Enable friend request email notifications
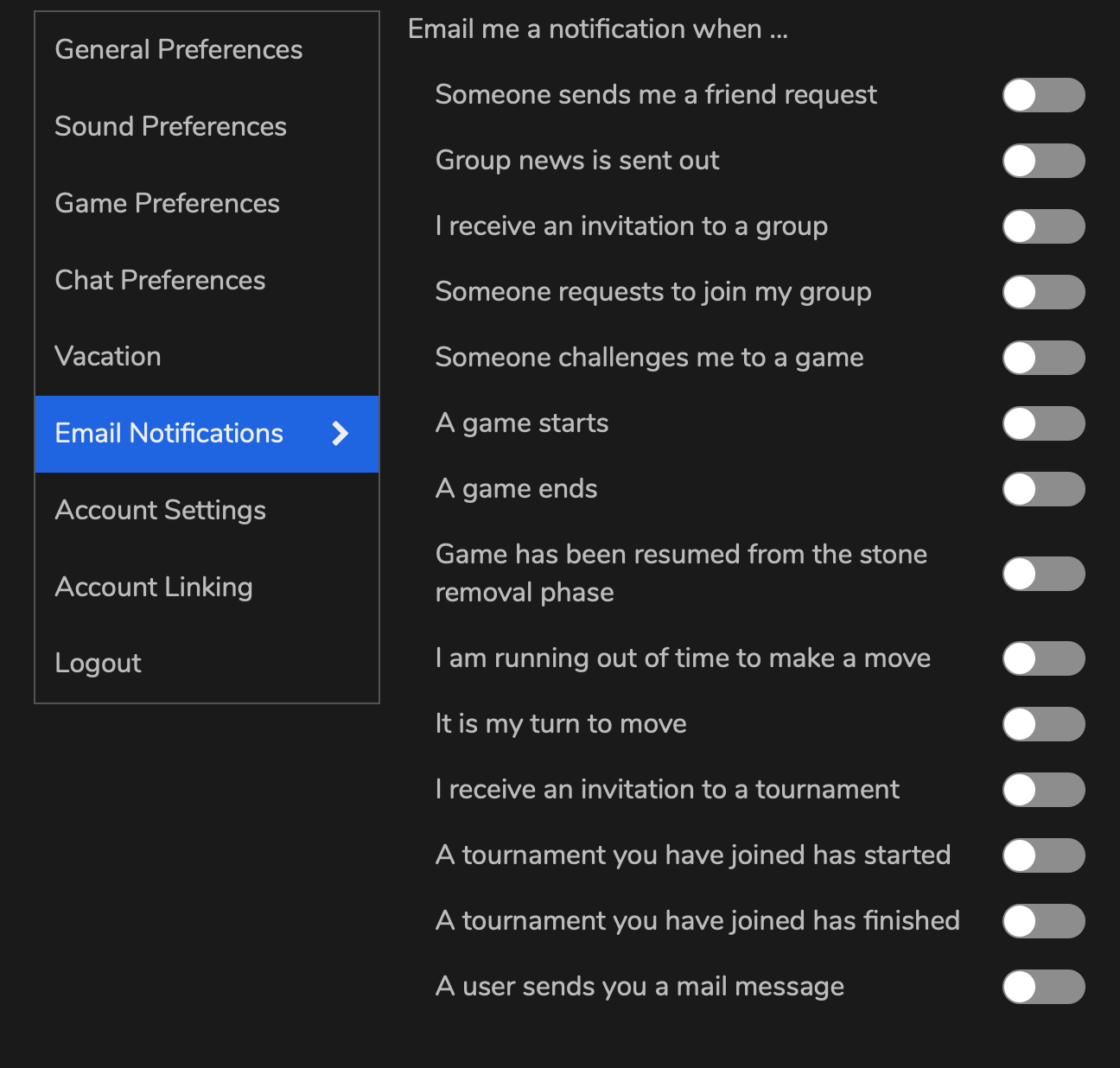The image size is (1120, 1068). pos(1043,95)
